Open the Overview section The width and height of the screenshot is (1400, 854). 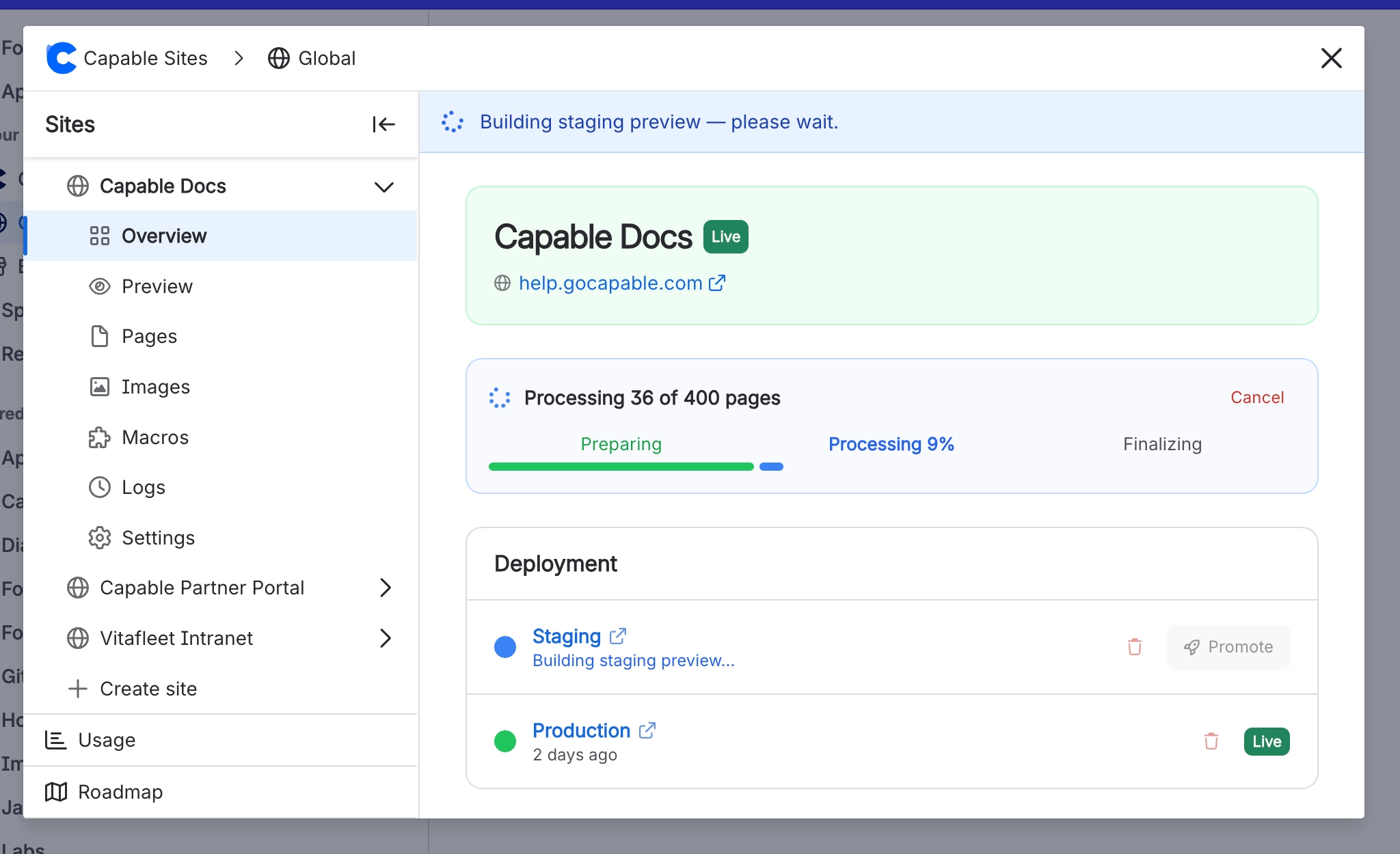tap(221, 236)
